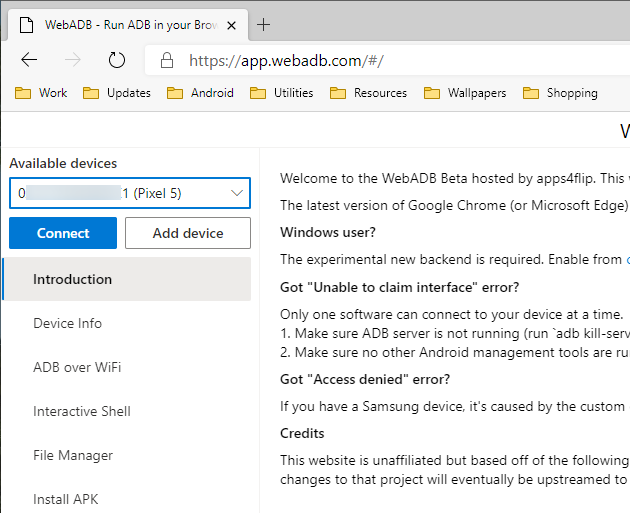Screen dimensions: 630x513
Task: Open the Android bookmarks folder
Action: 200,93
